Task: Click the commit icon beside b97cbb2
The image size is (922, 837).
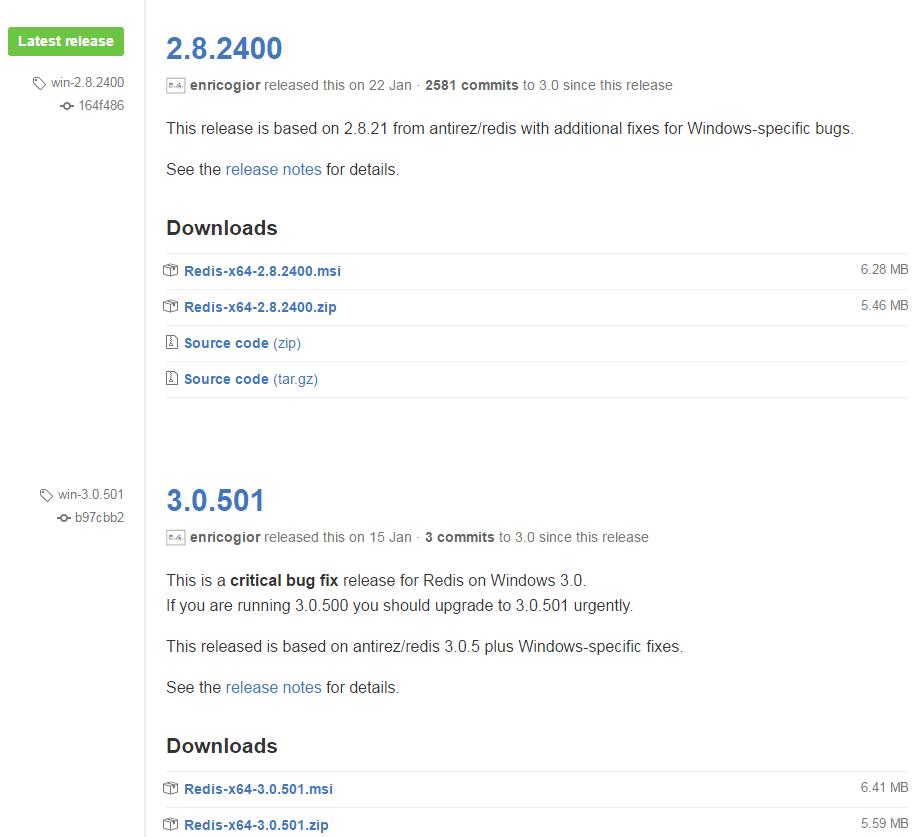Action: coord(64,518)
